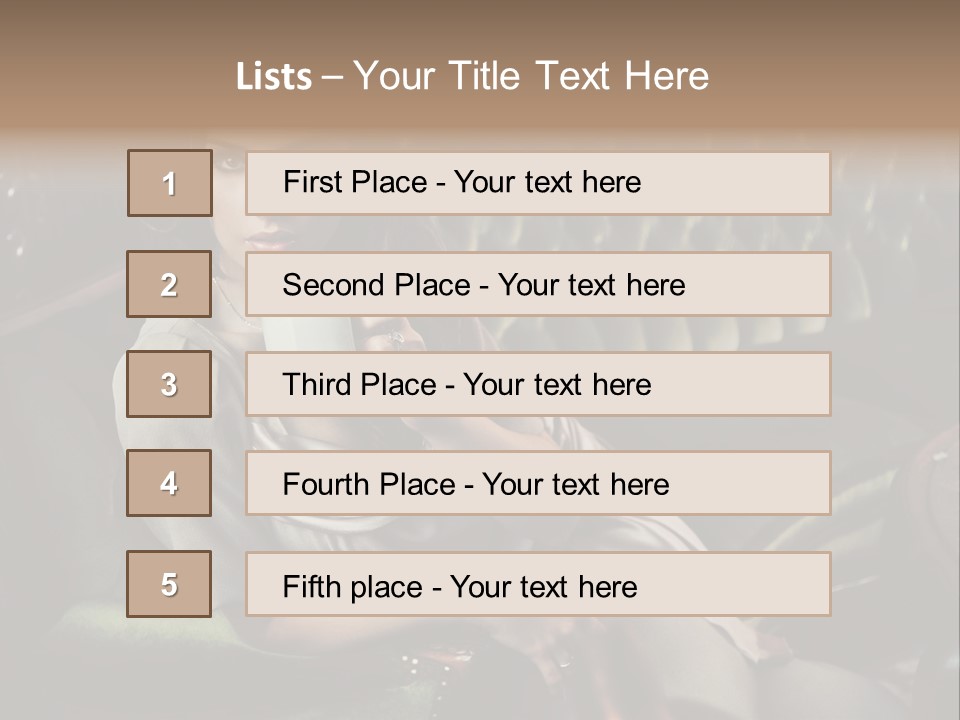Click "Your Title Text Here" in the title
This screenshot has width=960, height=720.
(531, 76)
